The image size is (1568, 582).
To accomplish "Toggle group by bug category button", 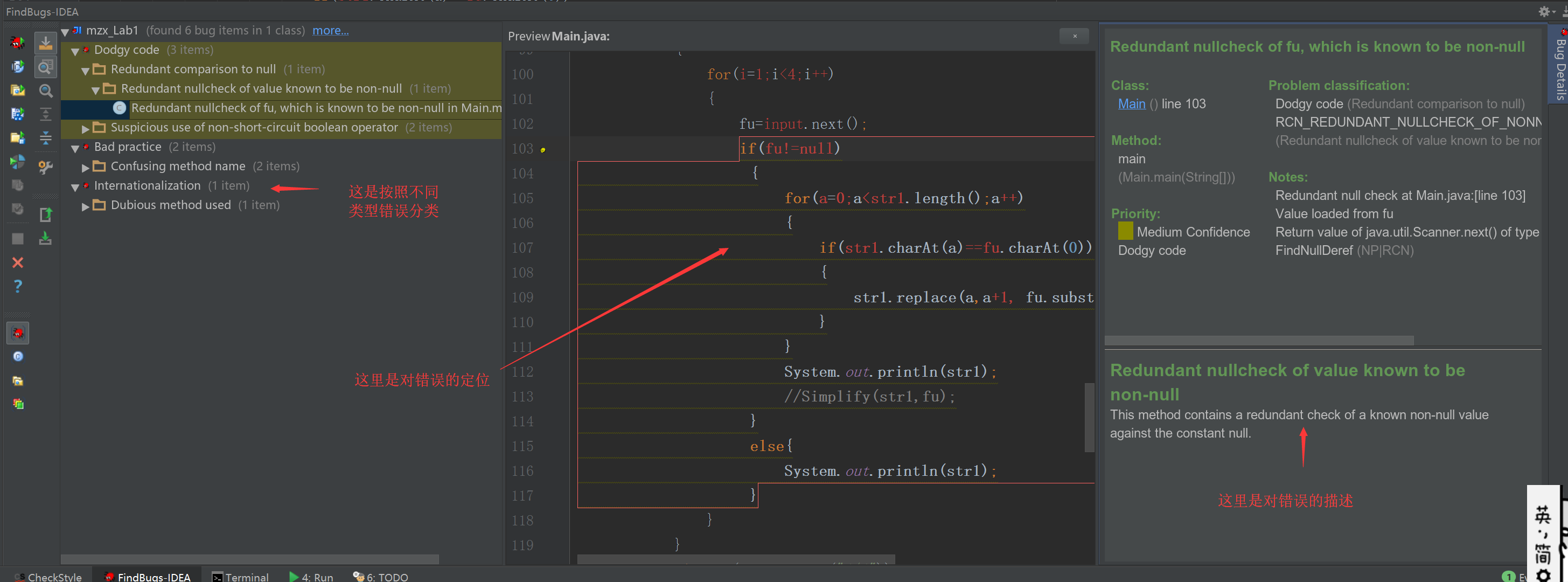I will point(18,333).
